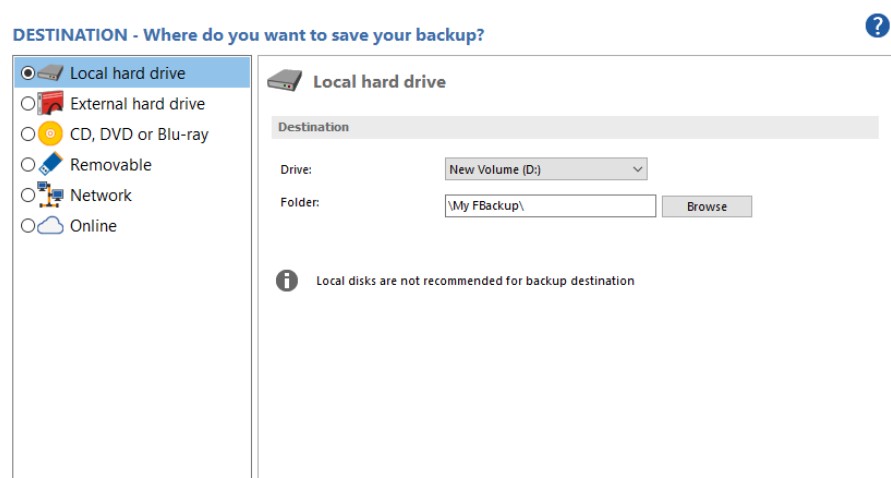Click the Online cloud icon
Image resolution: width=891 pixels, height=478 pixels.
(x=51, y=226)
